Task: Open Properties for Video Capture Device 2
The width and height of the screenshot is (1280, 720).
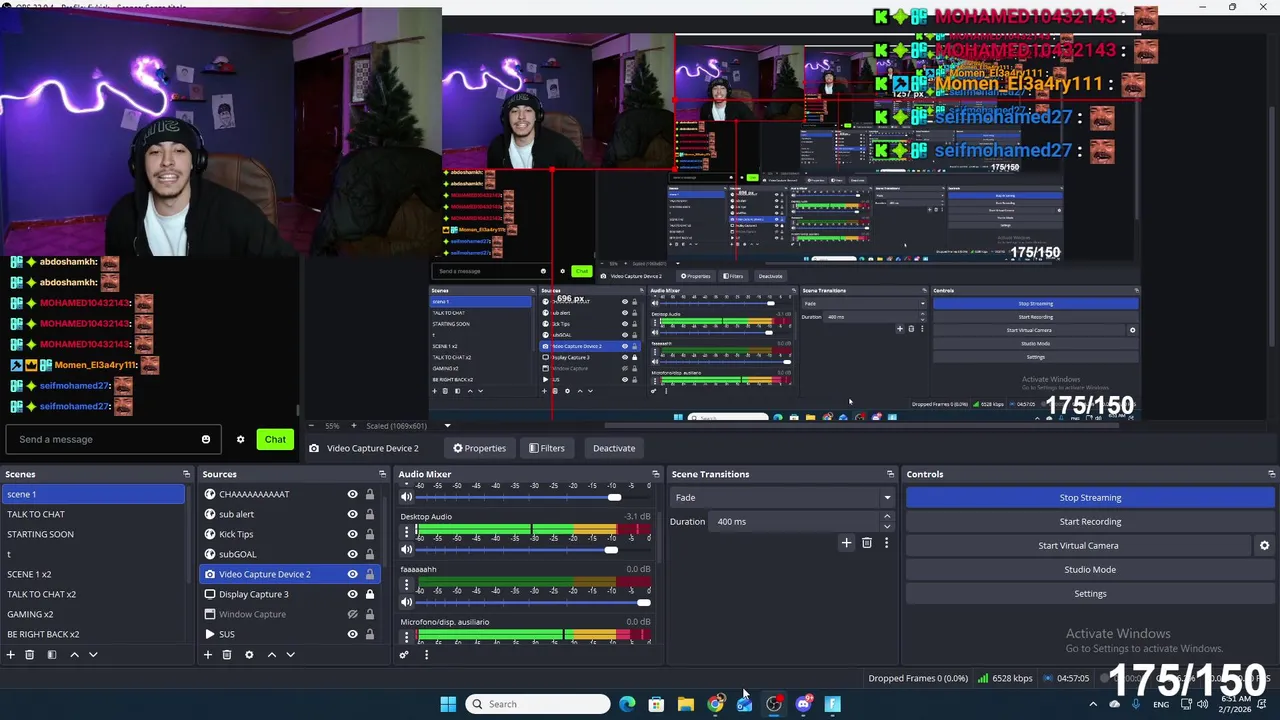Action: [480, 448]
